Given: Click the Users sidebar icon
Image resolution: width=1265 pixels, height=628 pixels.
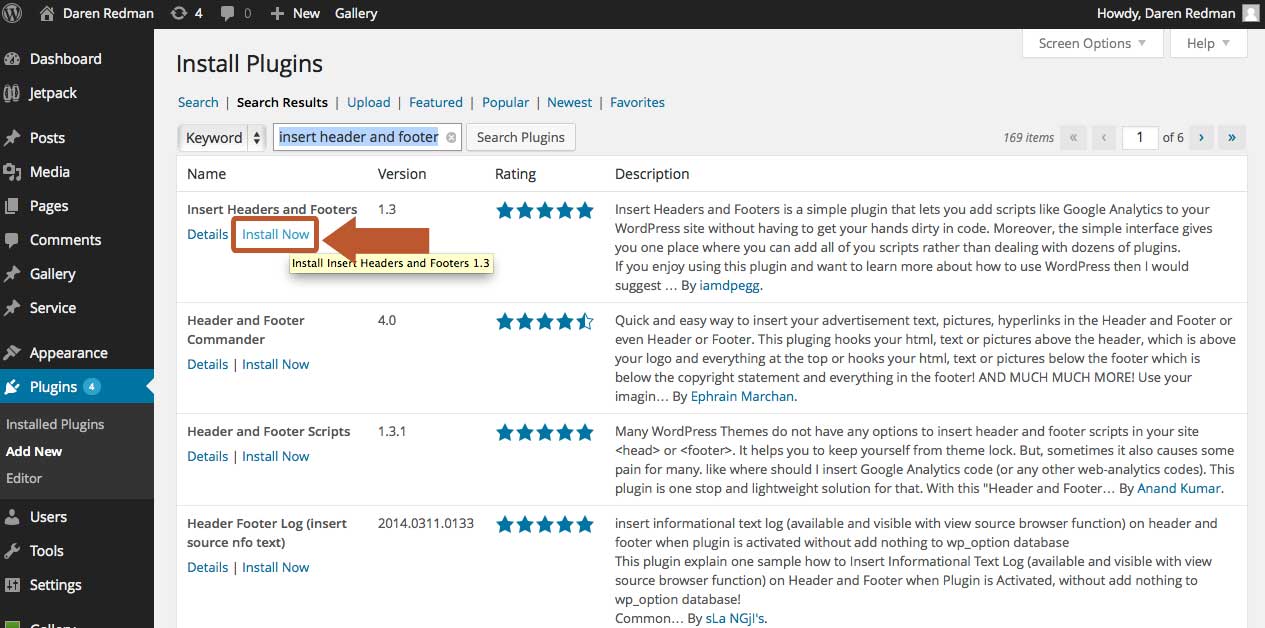Looking at the screenshot, I should coord(13,517).
